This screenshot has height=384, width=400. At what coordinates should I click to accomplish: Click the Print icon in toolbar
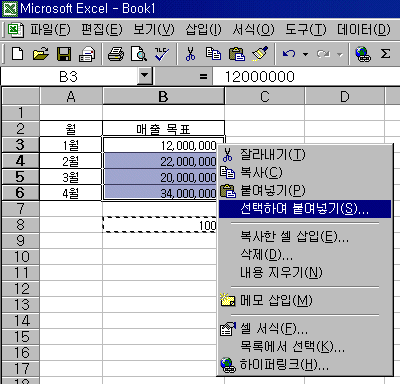pos(116,53)
